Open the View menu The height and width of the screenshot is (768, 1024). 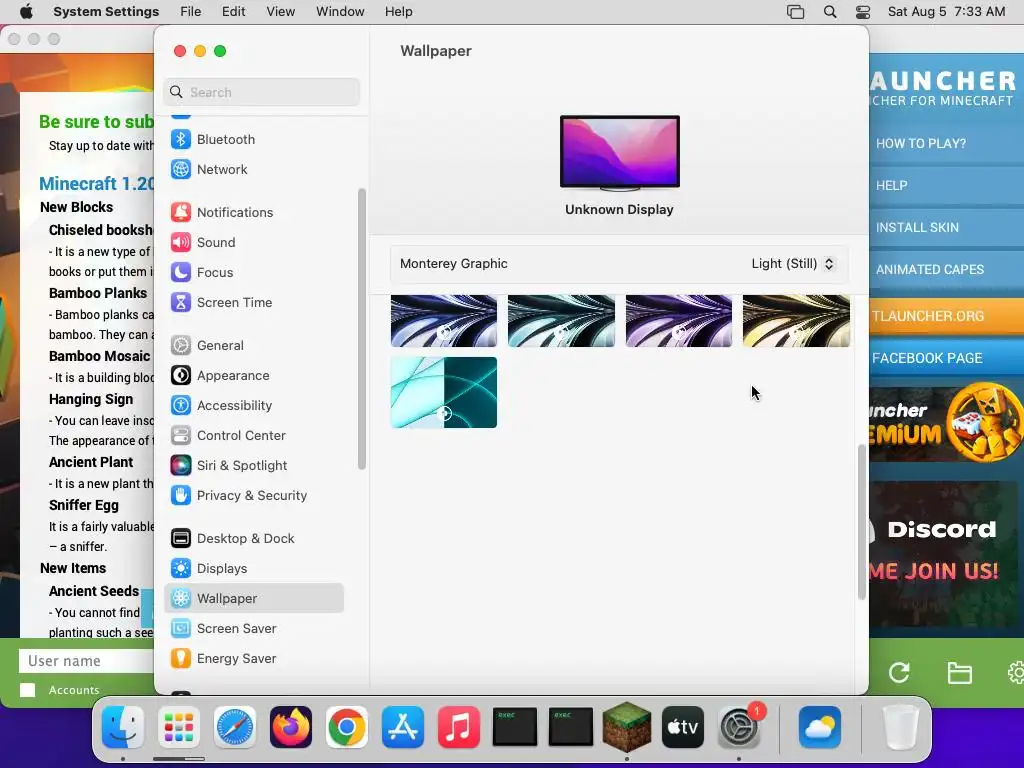tap(281, 12)
